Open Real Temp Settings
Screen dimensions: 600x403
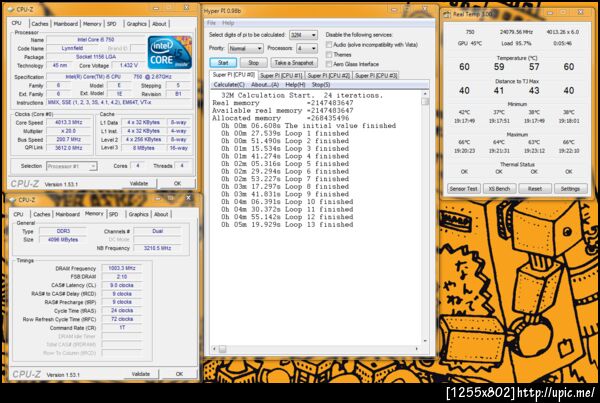pos(570,189)
